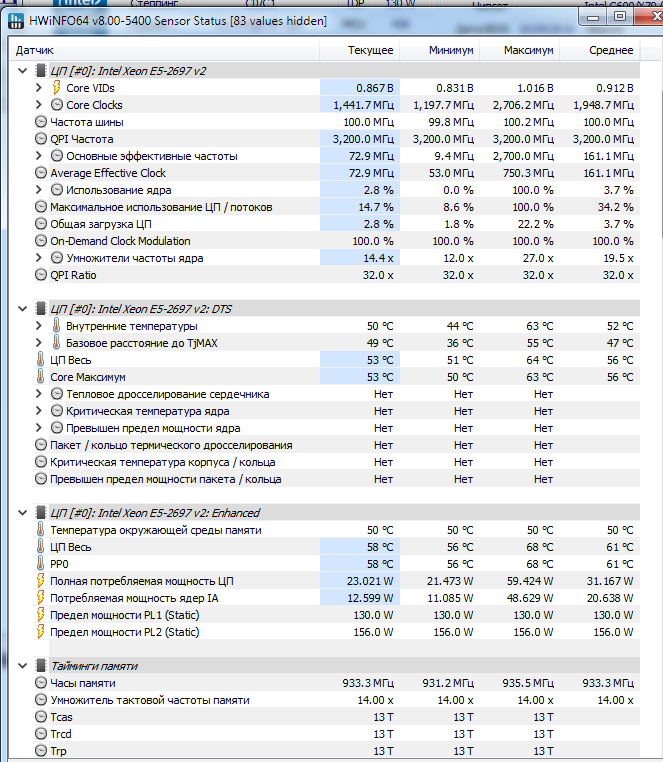Click the lightning icon beside Предел мощности PL1 (Static)
Screen dimensions: 663x762
click(41, 615)
